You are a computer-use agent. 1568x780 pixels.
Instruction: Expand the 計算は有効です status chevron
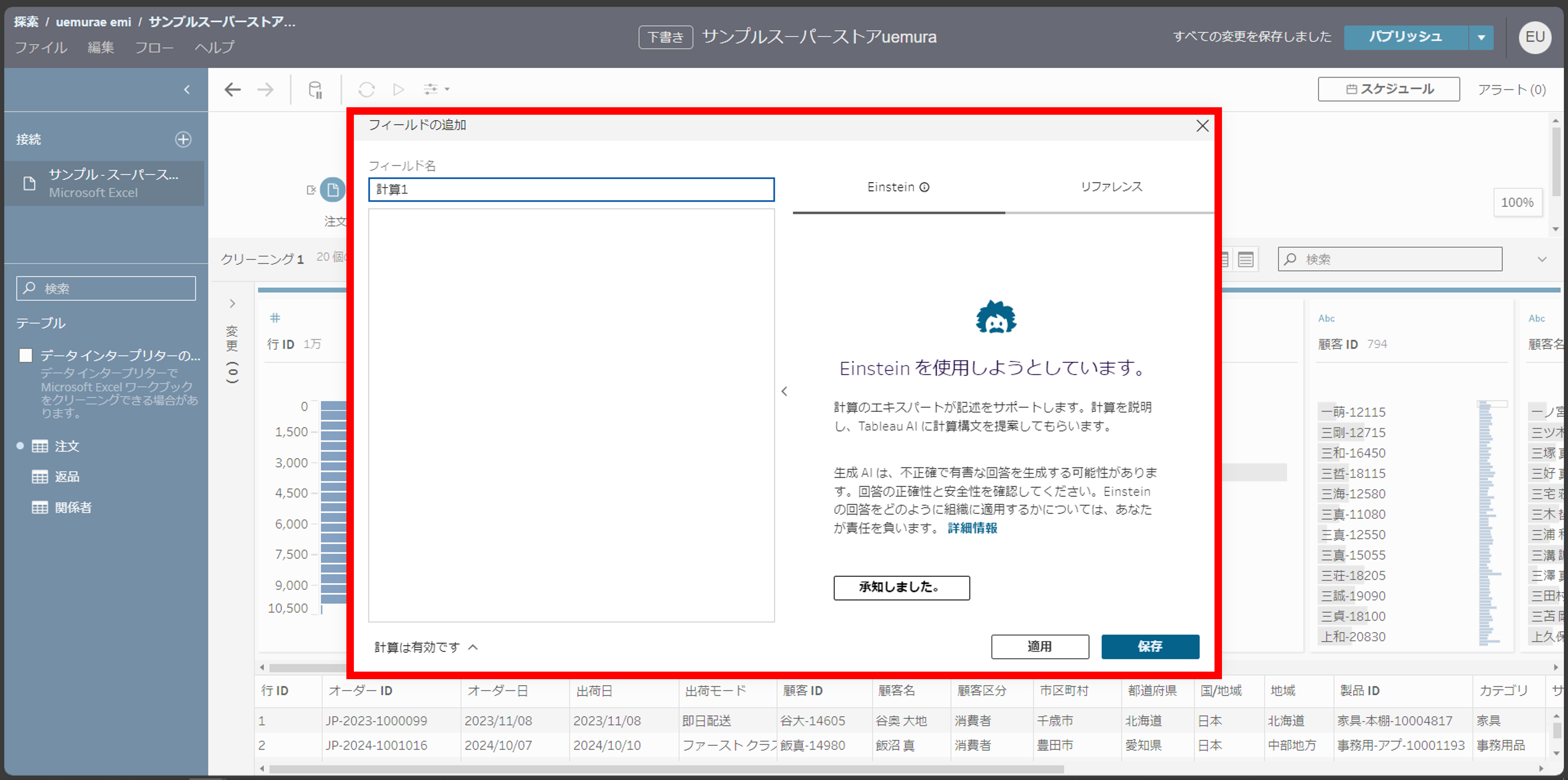point(473,647)
